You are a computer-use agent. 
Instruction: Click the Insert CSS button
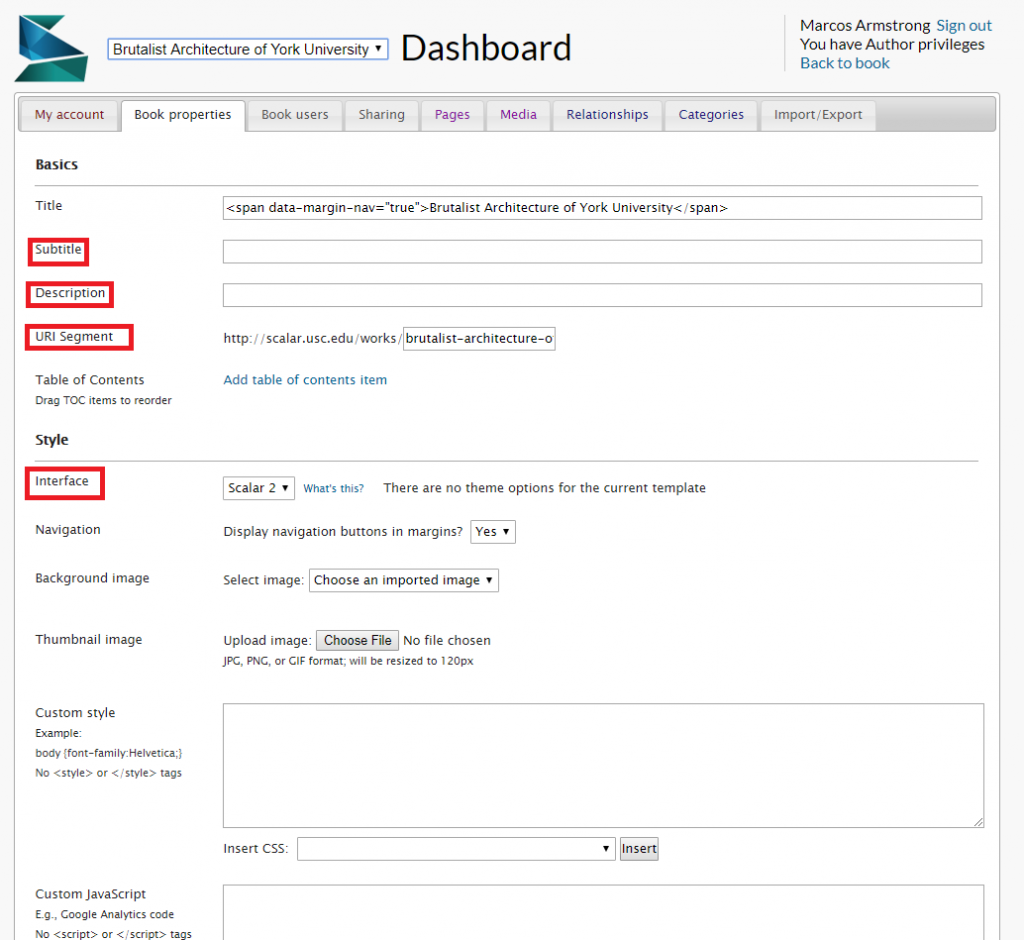pos(639,849)
